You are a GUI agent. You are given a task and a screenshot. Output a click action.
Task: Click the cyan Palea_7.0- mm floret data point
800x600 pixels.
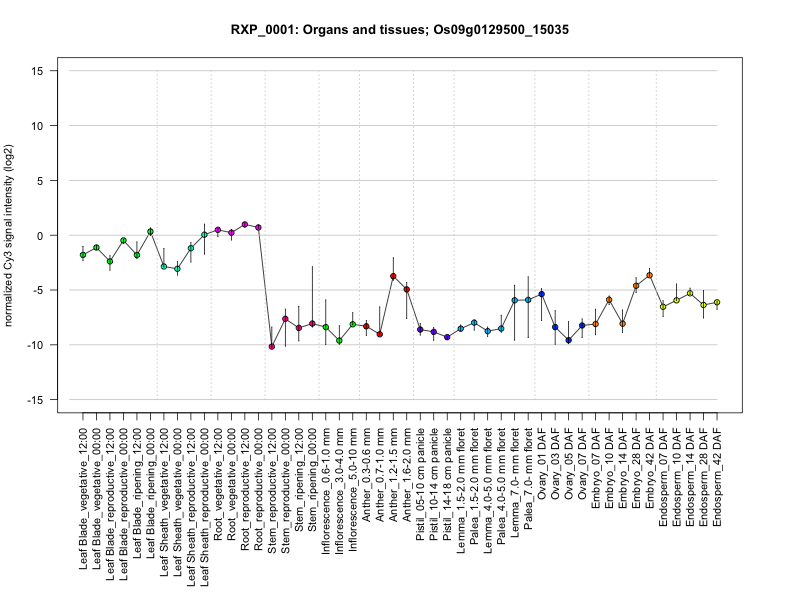[x=528, y=300]
